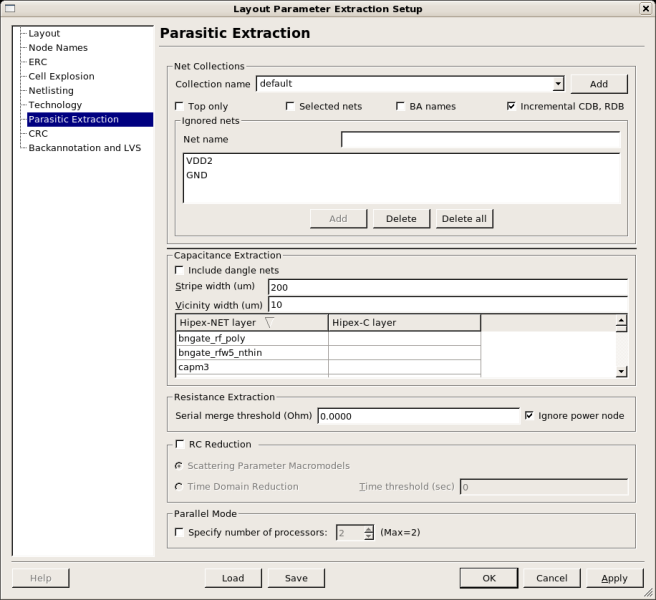Enable the Top only checkbox
Image resolution: width=656 pixels, height=600 pixels.
[x=180, y=106]
